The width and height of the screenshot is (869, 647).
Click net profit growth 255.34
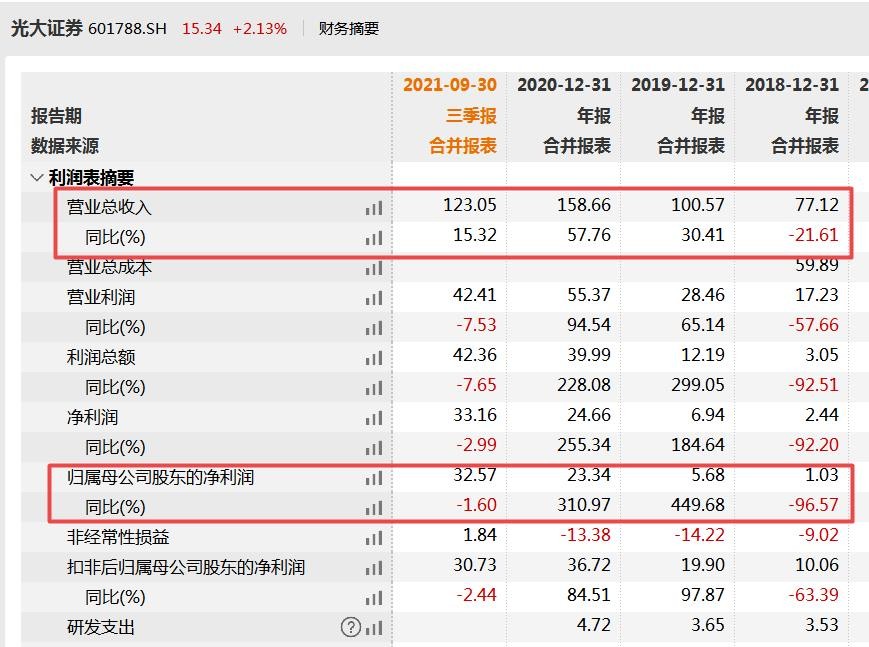pos(584,444)
